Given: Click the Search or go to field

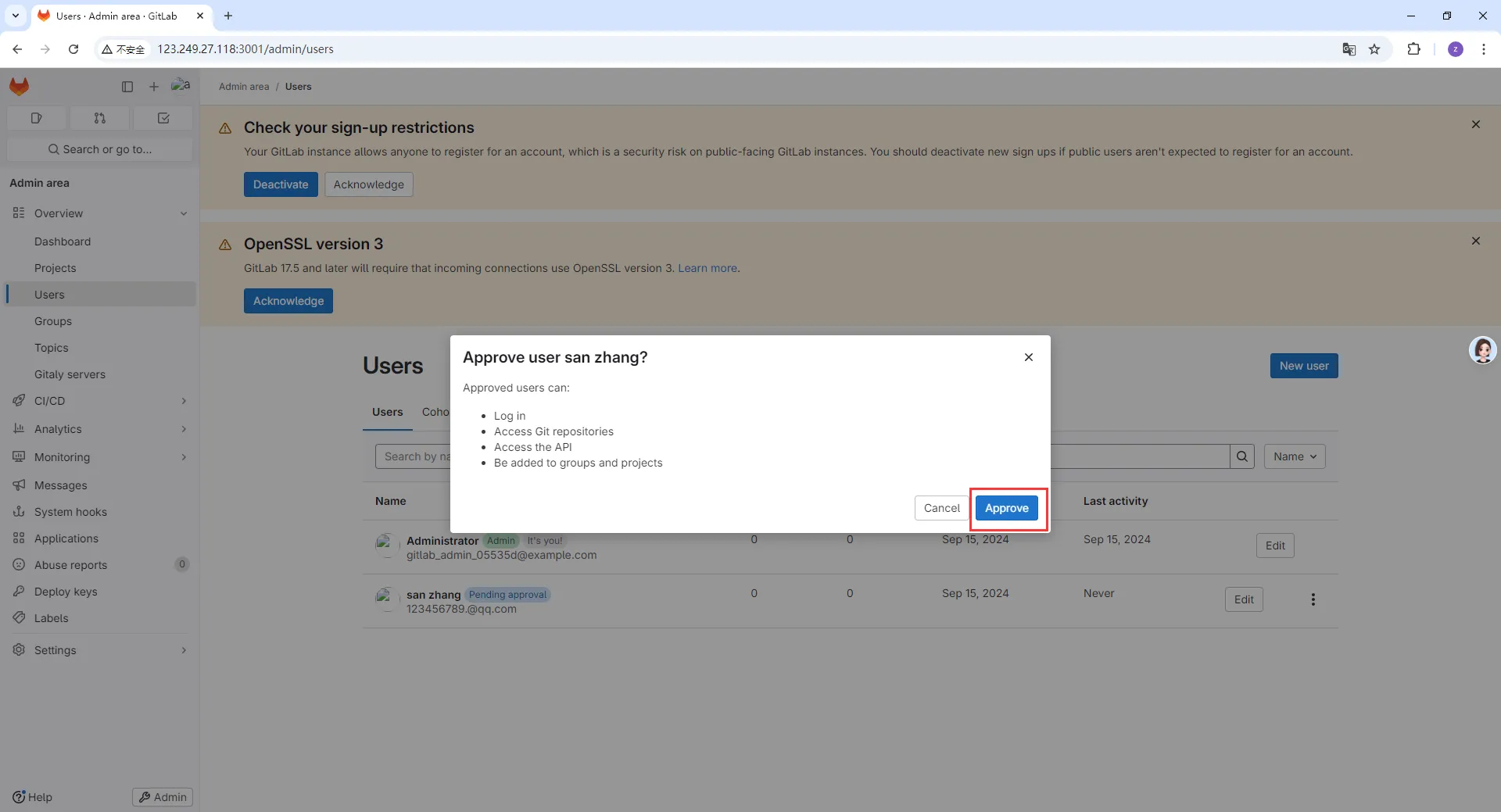Looking at the screenshot, I should click(100, 149).
